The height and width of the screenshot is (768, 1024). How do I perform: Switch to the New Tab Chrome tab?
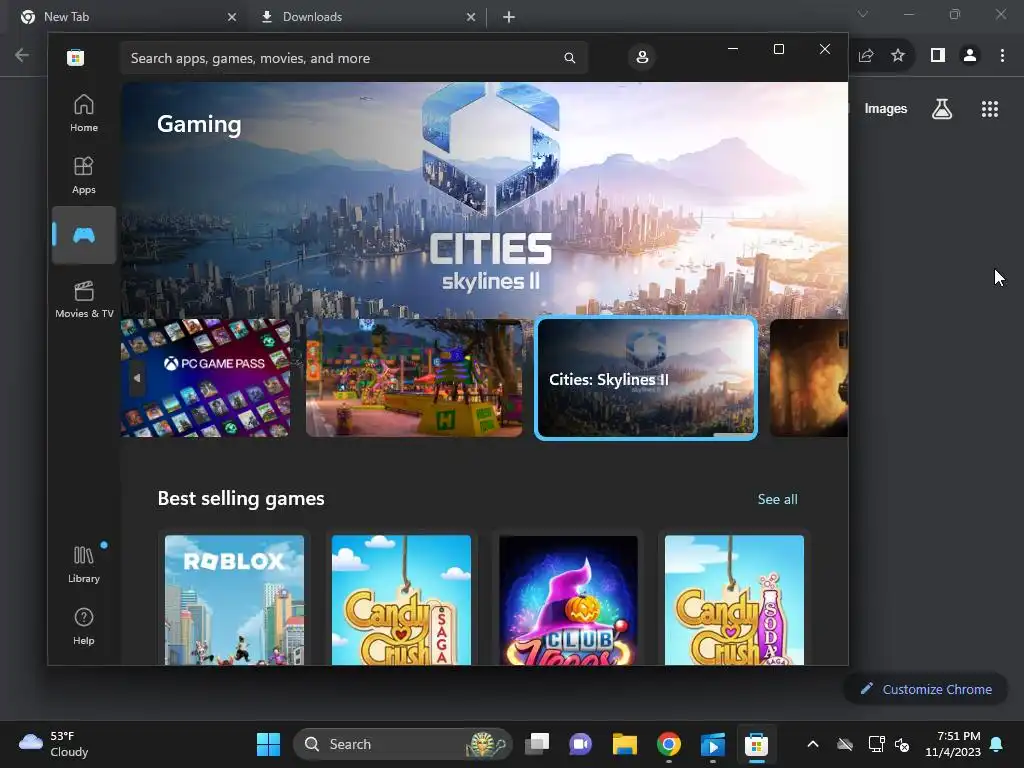(124, 17)
